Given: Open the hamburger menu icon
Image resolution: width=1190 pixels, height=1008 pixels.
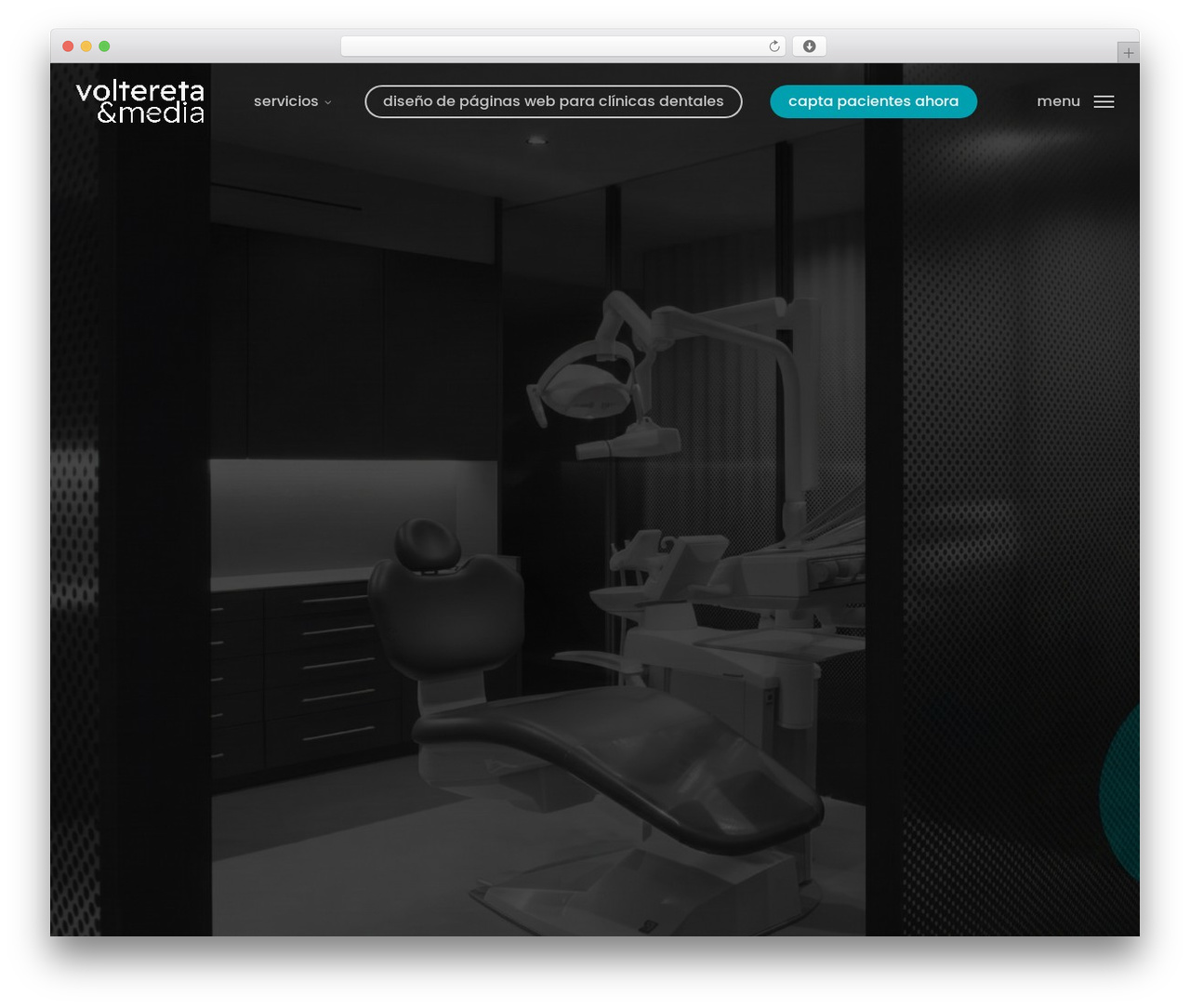Looking at the screenshot, I should tap(1104, 101).
